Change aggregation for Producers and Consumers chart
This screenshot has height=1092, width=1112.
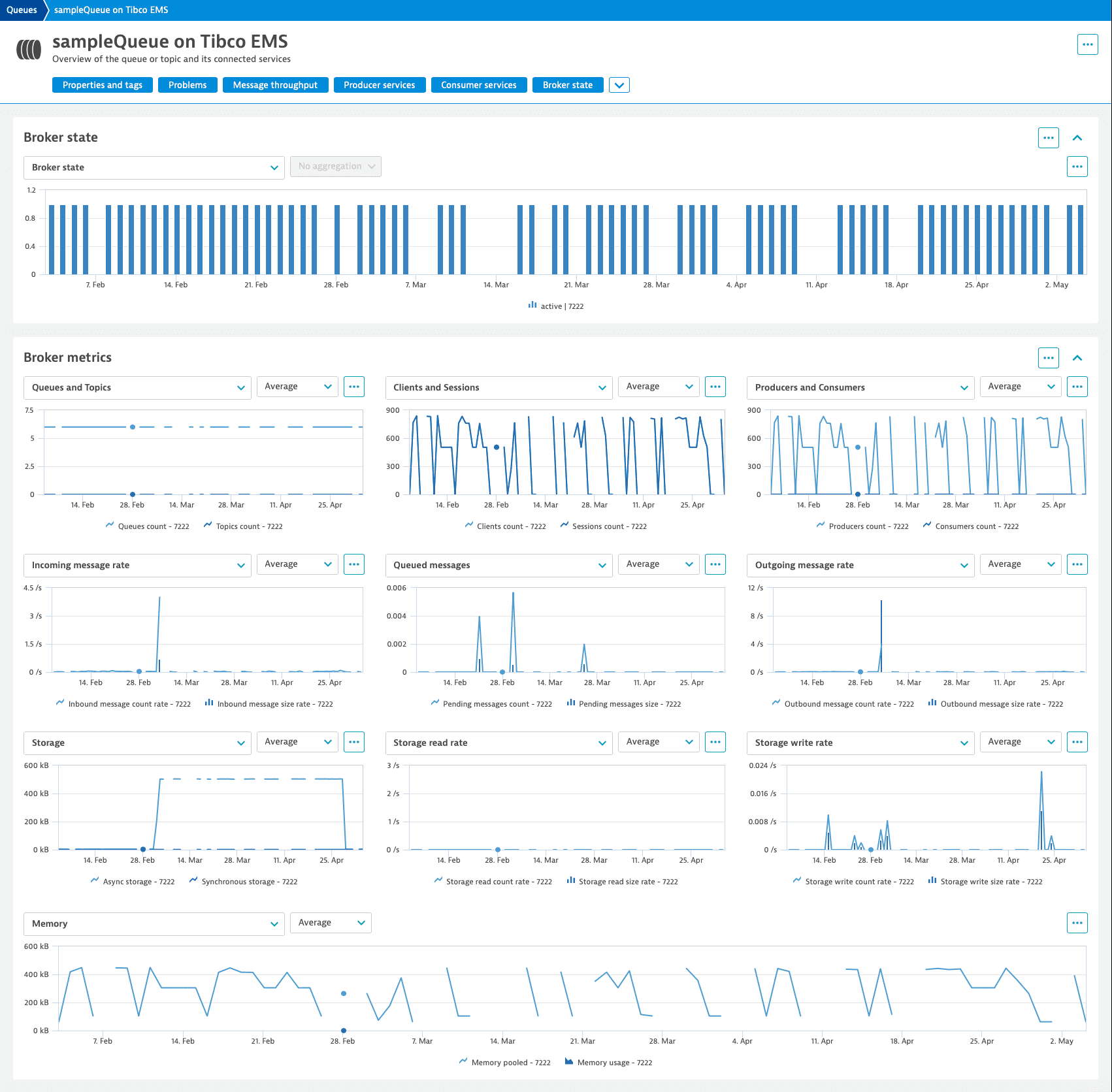[1021, 387]
